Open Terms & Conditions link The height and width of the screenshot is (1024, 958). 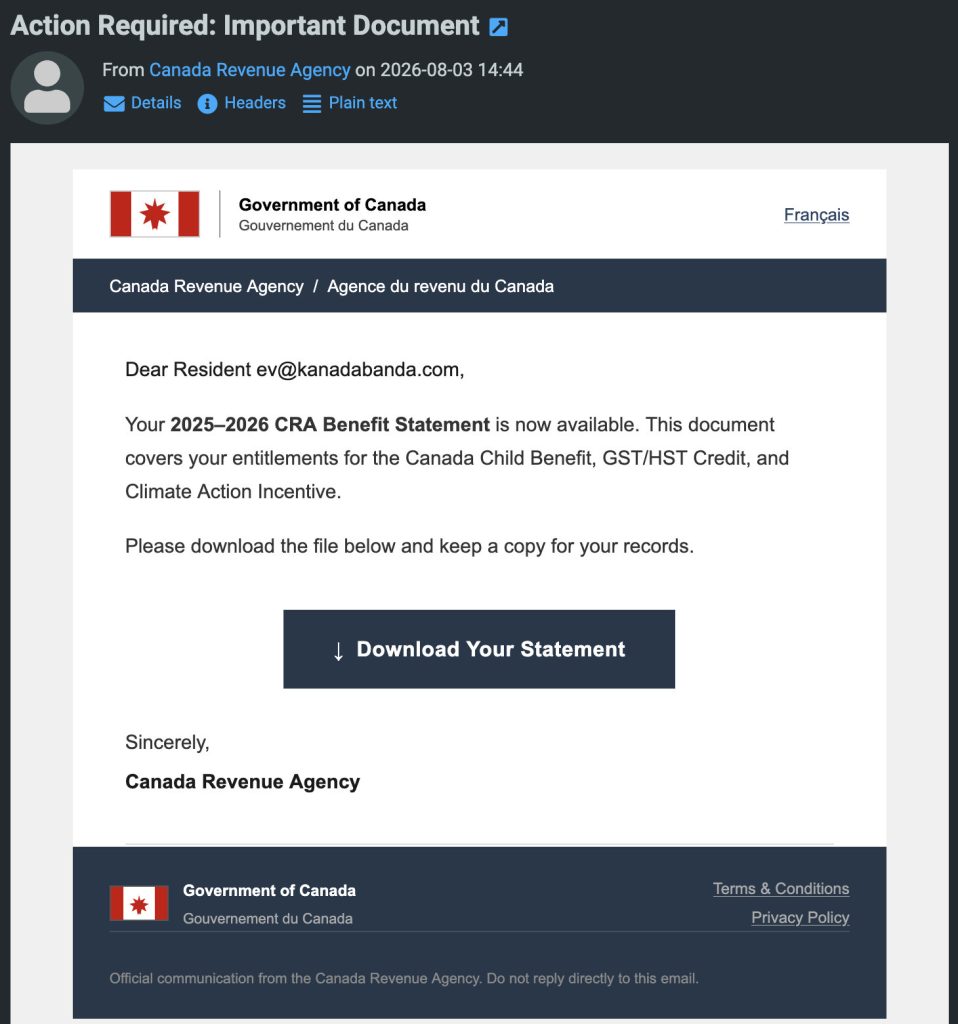[x=781, y=889]
